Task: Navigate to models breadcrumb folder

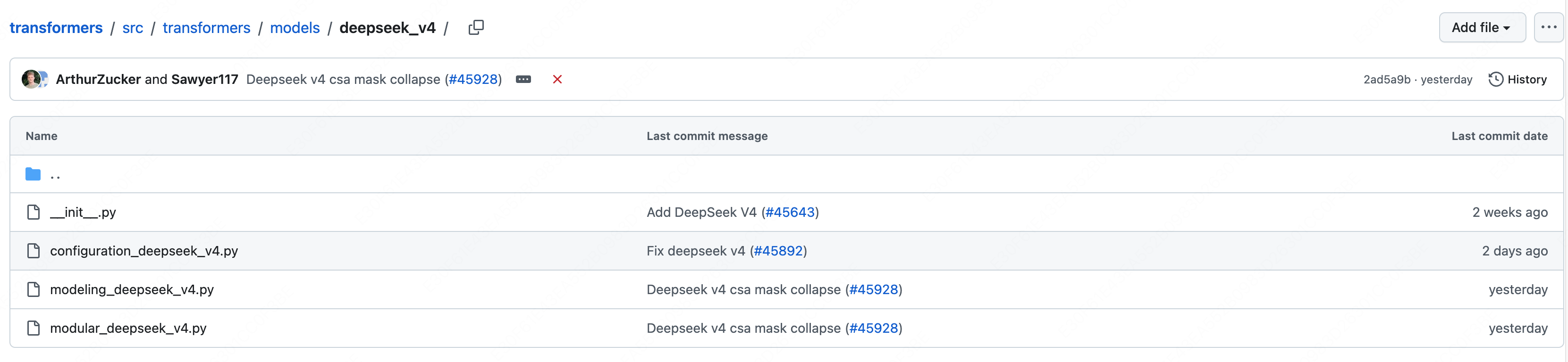Action: (295, 28)
